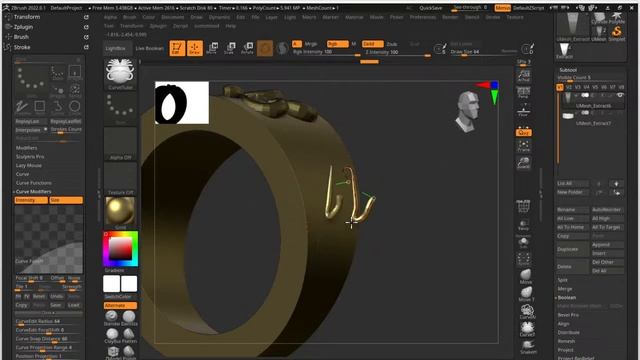The image size is (640, 360).
Task: Expand the Lazy Mouse section
Action: click(29, 165)
